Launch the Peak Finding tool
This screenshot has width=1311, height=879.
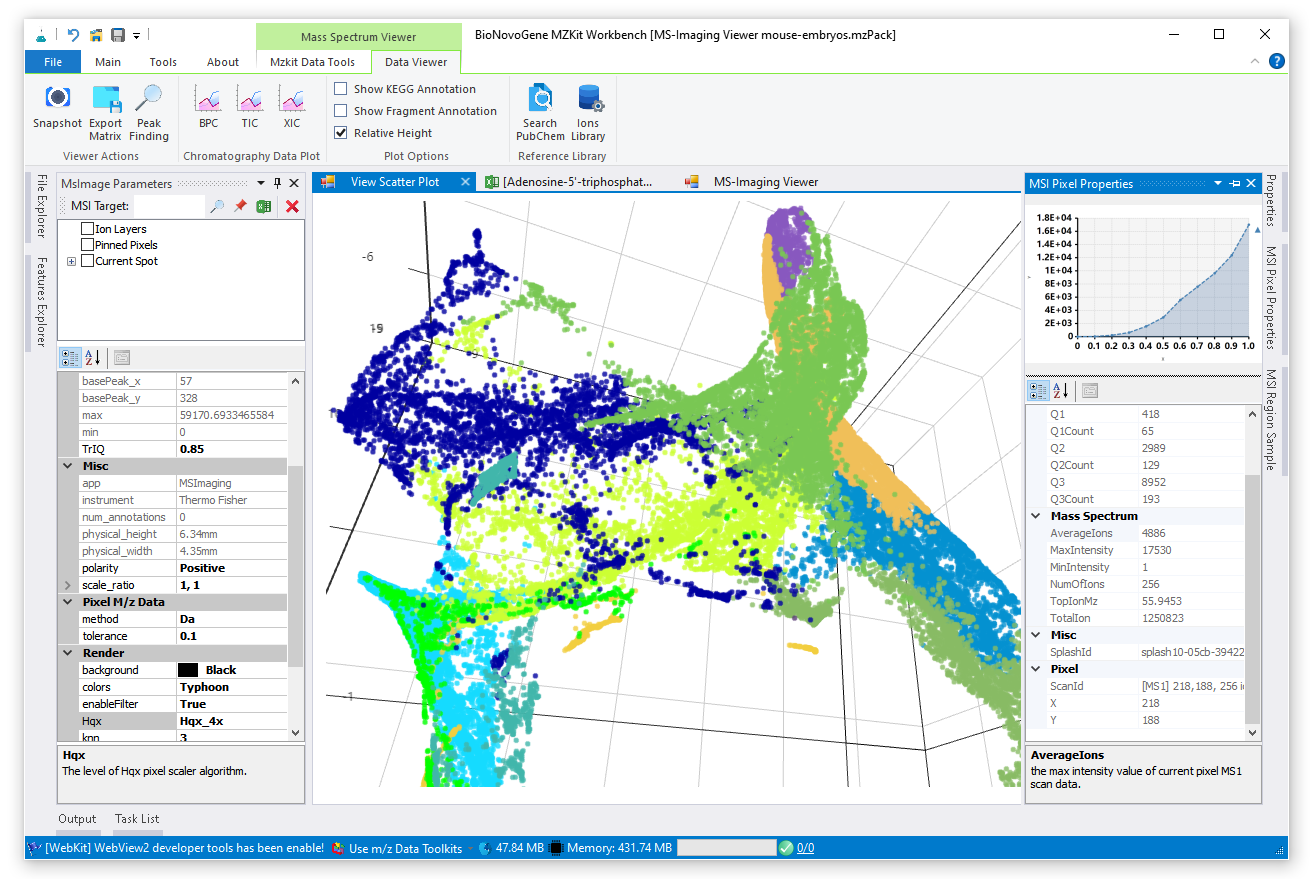[x=149, y=100]
